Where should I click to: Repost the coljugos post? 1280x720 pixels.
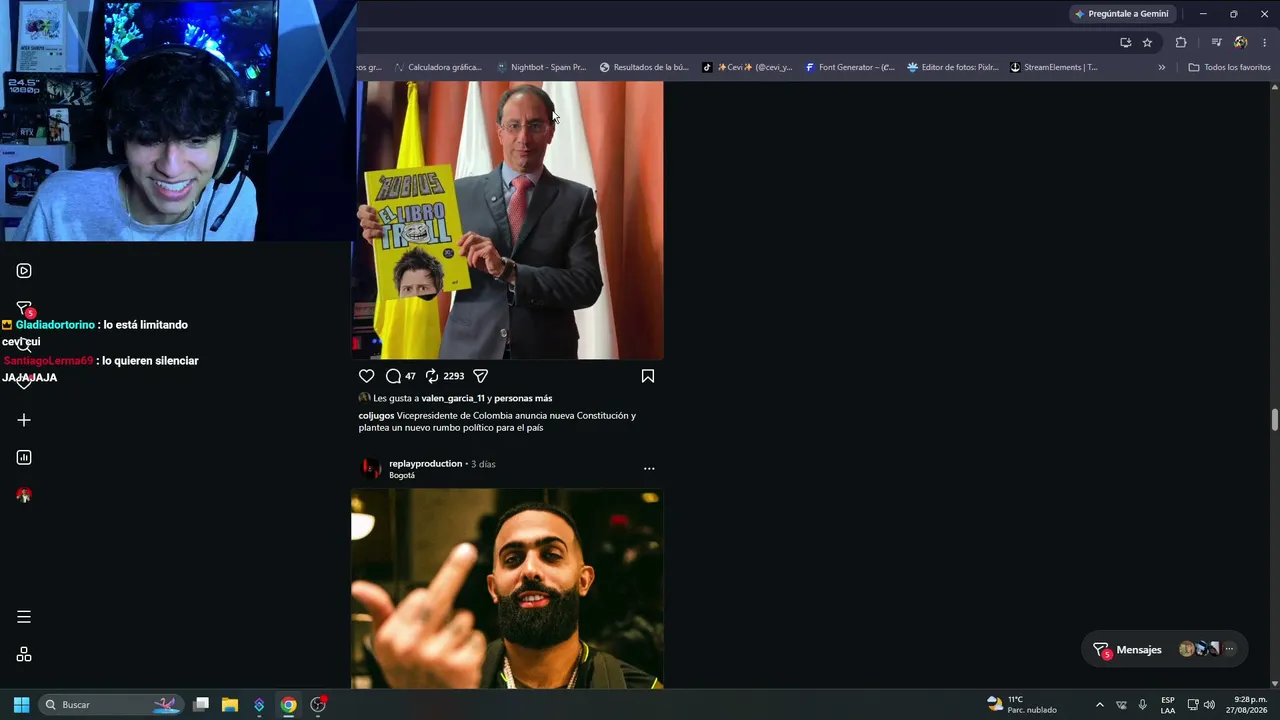pyautogui.click(x=432, y=376)
